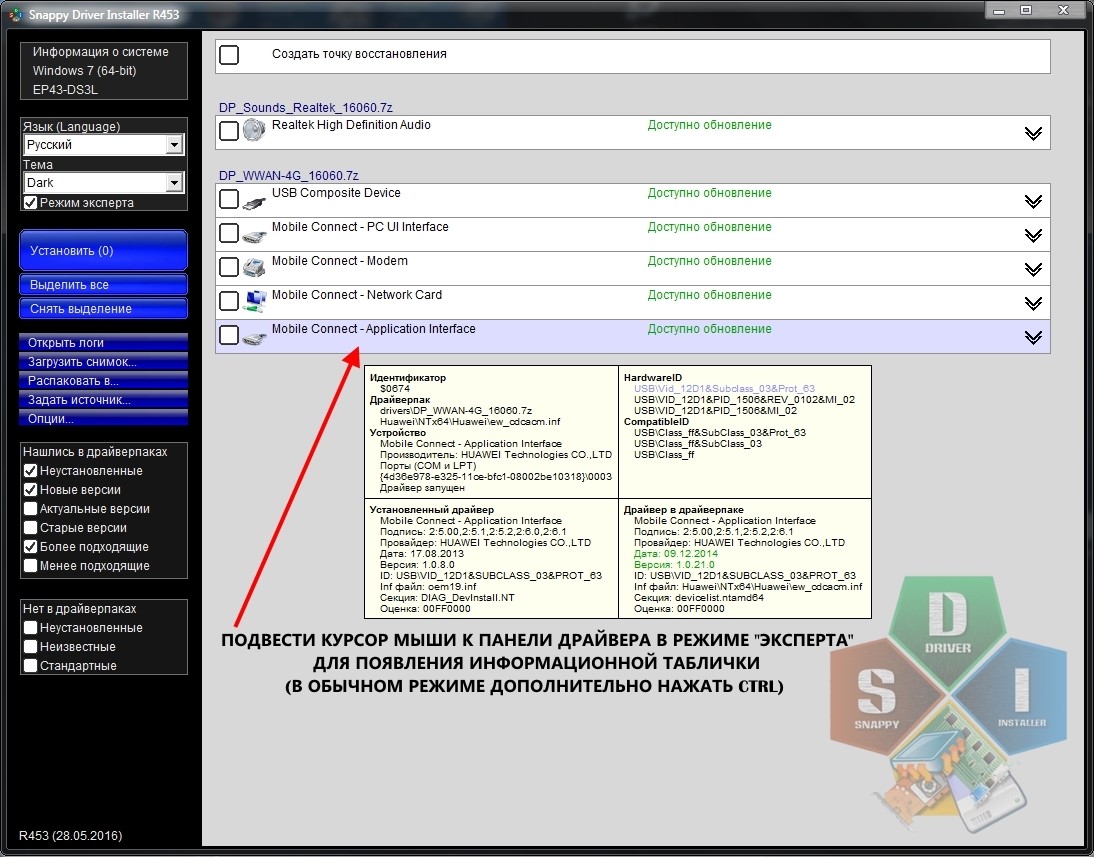Viewport: 1094px width, 857px height.
Task: Choose Загрузить снимок... option
Action: 103,362
